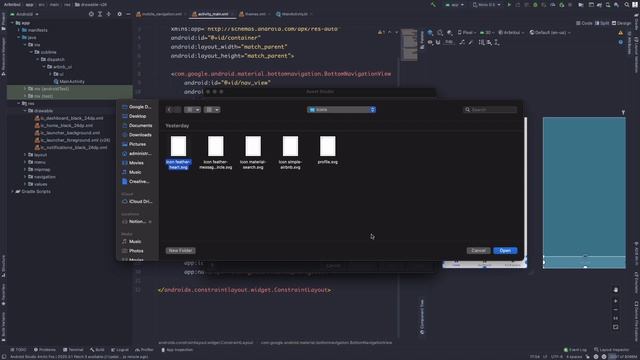Viewport: 640px width, 360px height.
Task: Select the Icon simple-airbnb.svg file
Action: tap(290, 153)
